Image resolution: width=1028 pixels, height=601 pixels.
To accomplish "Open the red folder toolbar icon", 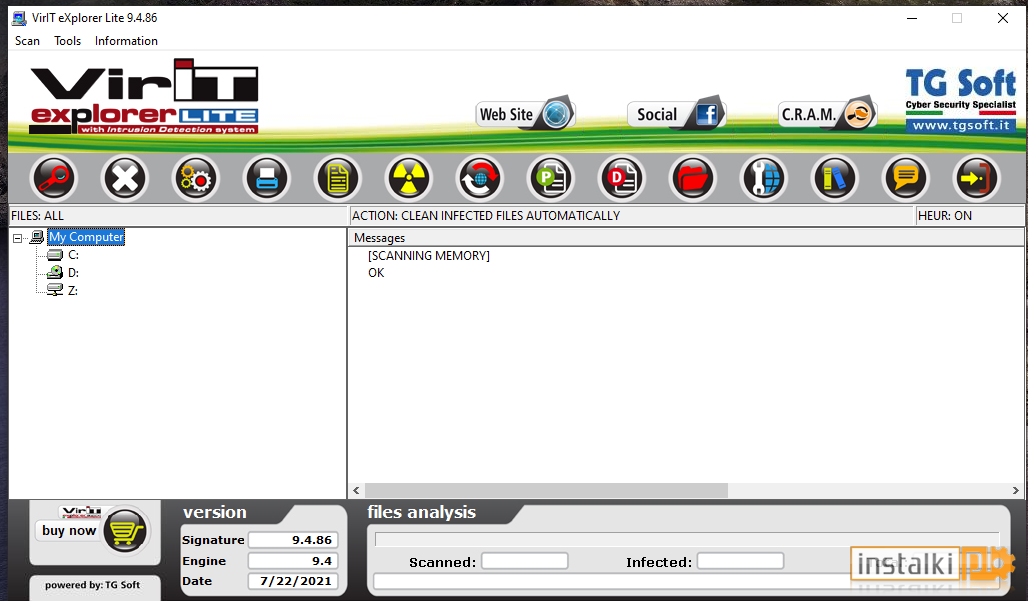I will 693,178.
